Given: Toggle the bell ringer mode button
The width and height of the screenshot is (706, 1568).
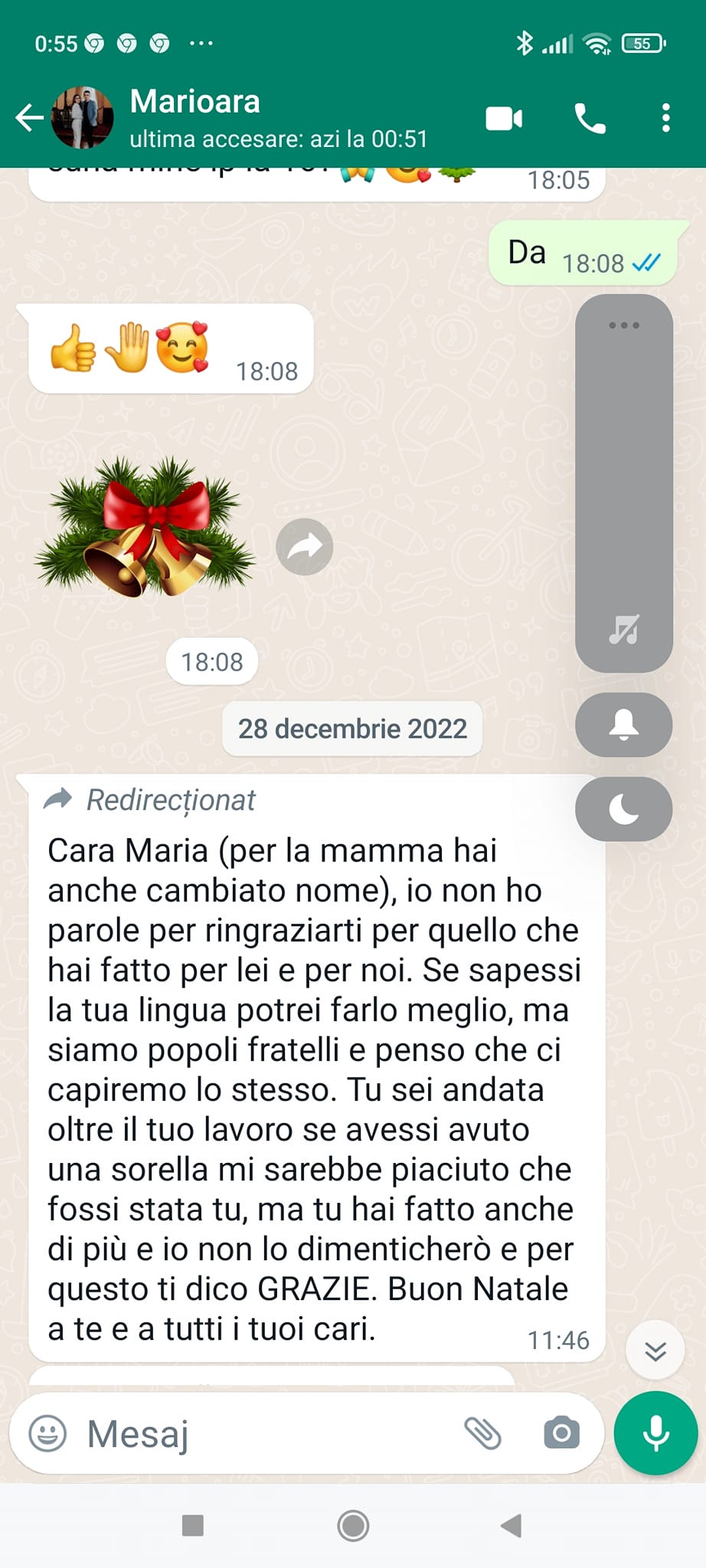Looking at the screenshot, I should click(x=624, y=724).
